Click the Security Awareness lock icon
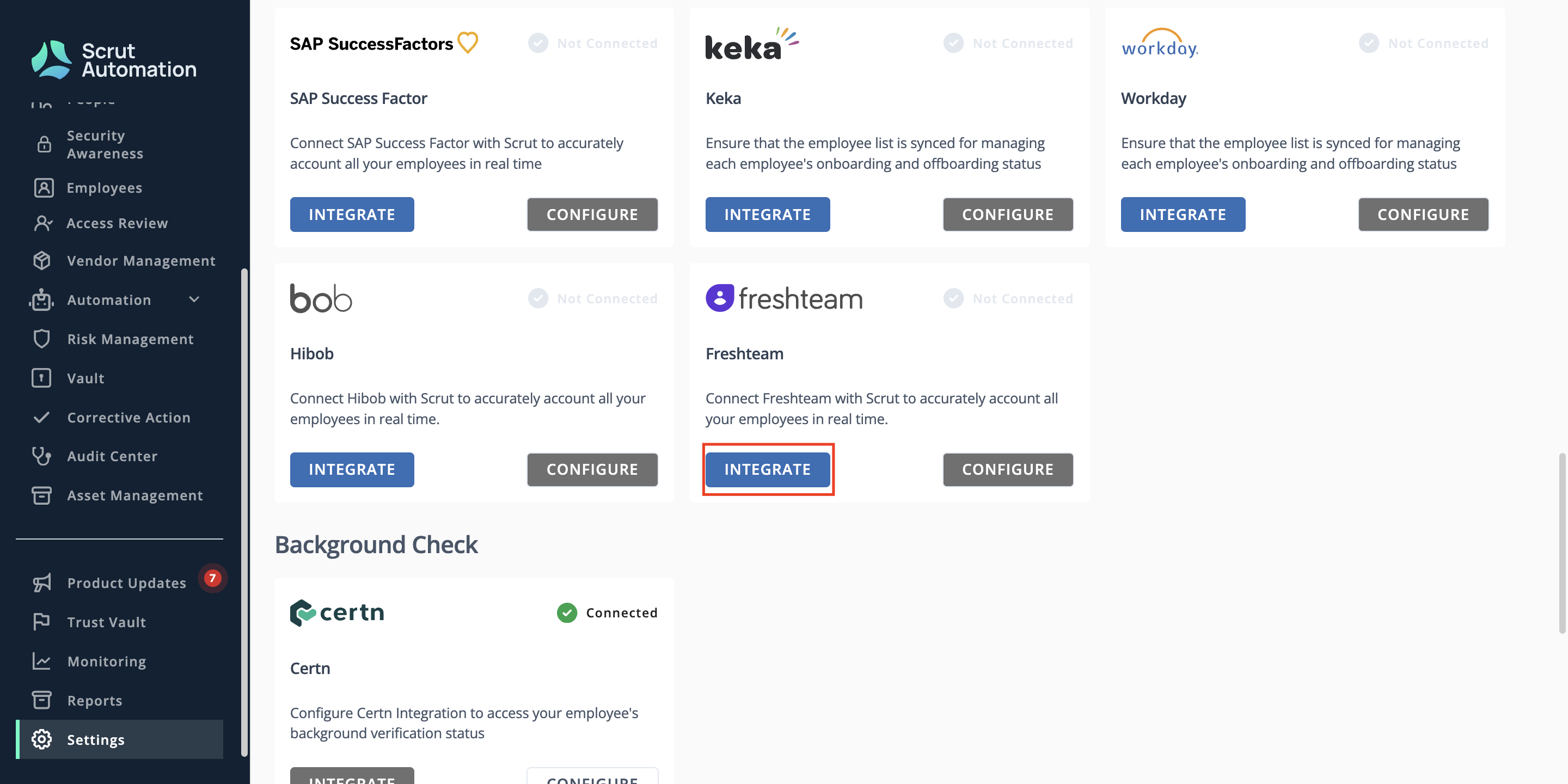 click(x=44, y=144)
